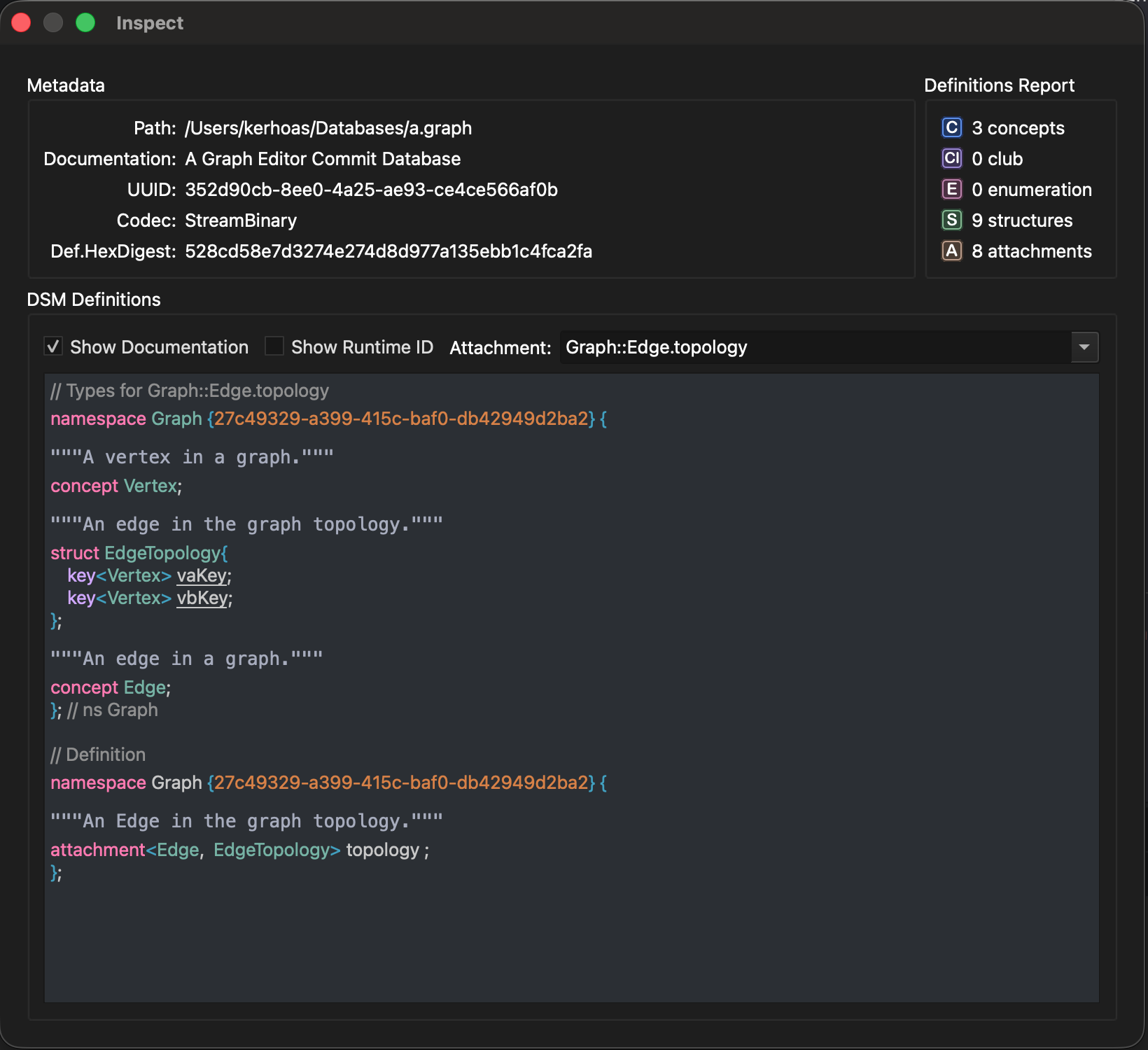Viewport: 1148px width, 1050px height.
Task: Click the vbKey field link
Action: point(202,598)
